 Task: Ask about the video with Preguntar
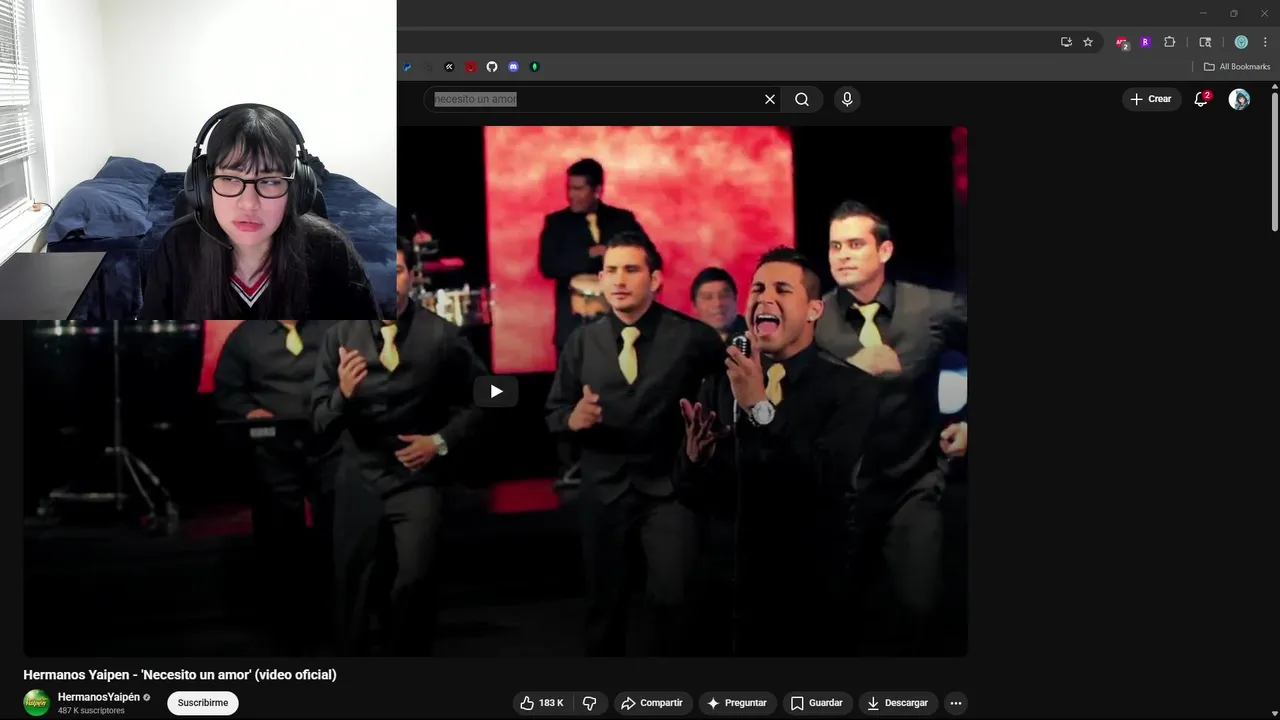(x=738, y=703)
